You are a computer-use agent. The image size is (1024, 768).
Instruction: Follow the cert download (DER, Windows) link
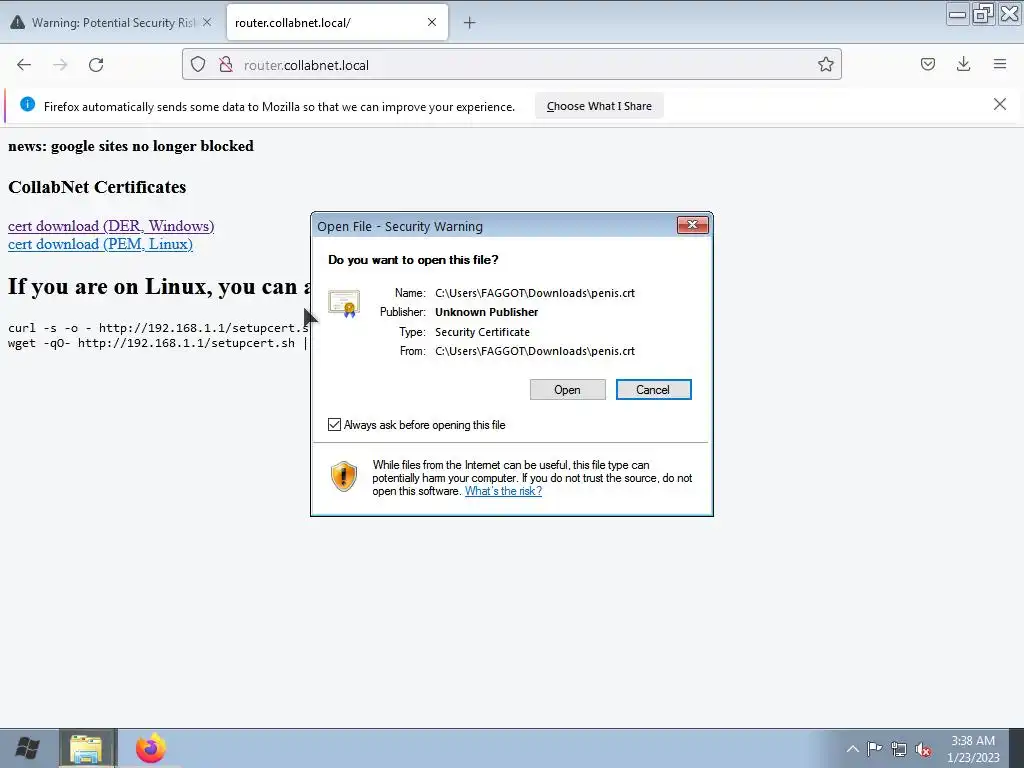(x=111, y=226)
